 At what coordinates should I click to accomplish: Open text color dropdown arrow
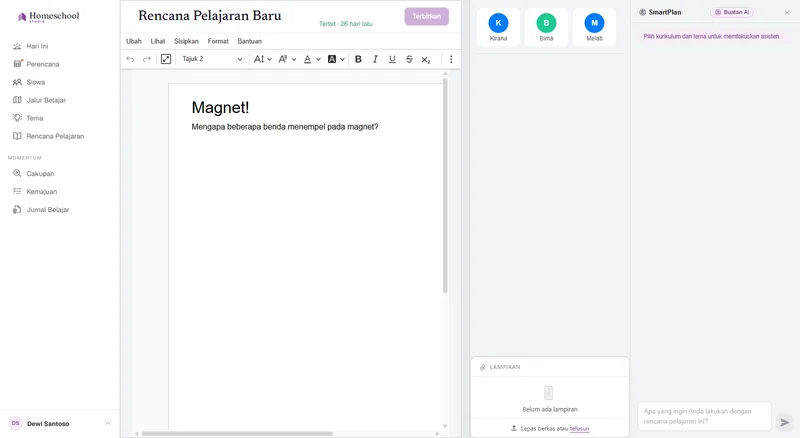tap(318, 59)
